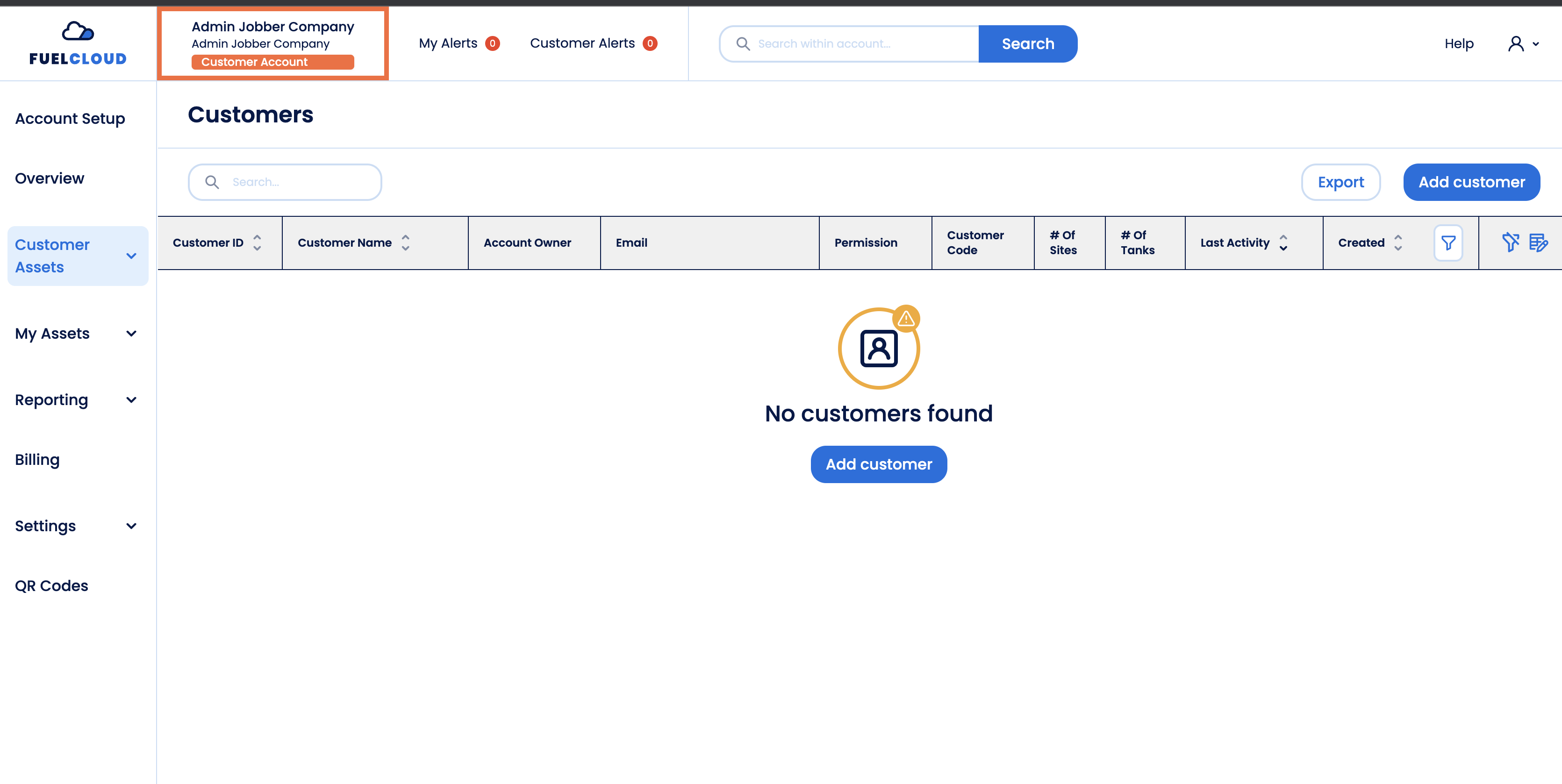The image size is (1562, 784).
Task: Click the account search magnifier icon
Action: [743, 43]
